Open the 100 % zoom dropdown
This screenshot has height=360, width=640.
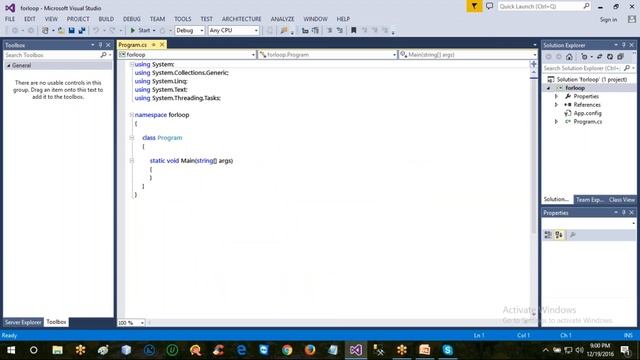pos(131,323)
